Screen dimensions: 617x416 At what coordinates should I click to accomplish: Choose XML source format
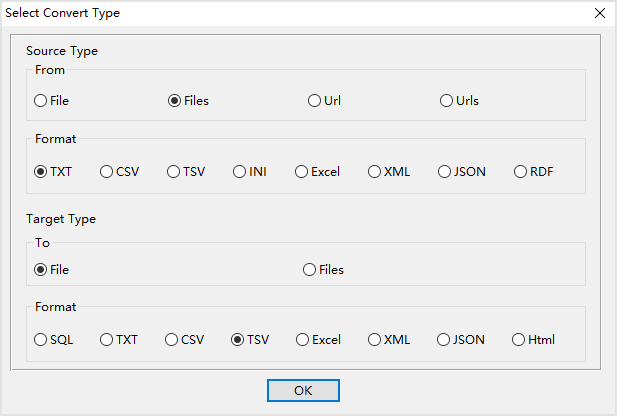[x=375, y=171]
